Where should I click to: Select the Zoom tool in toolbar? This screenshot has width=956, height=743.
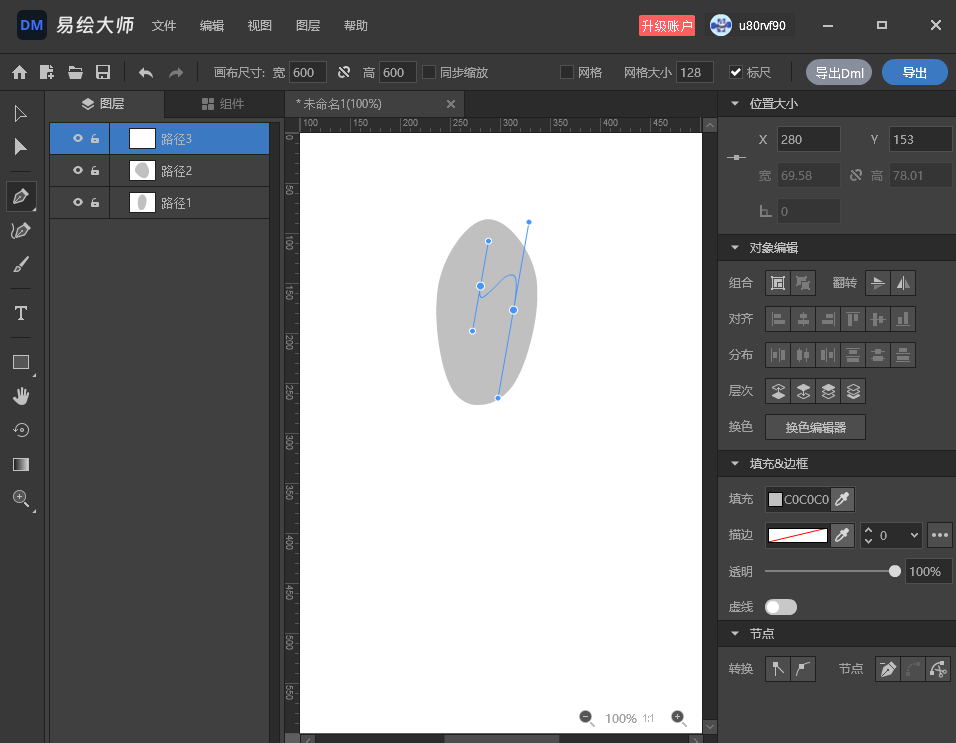click(21, 499)
